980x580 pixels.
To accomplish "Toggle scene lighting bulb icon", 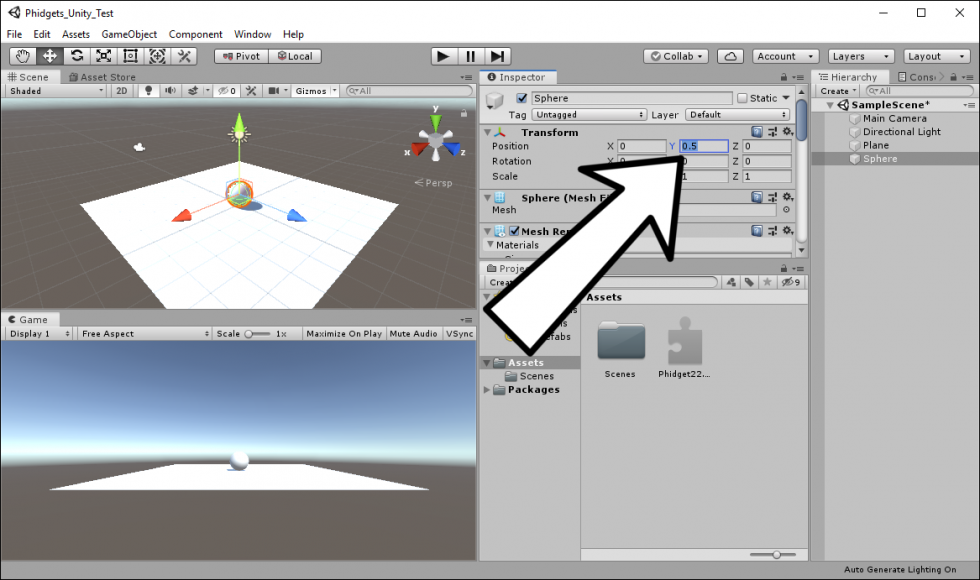I will tap(149, 91).
